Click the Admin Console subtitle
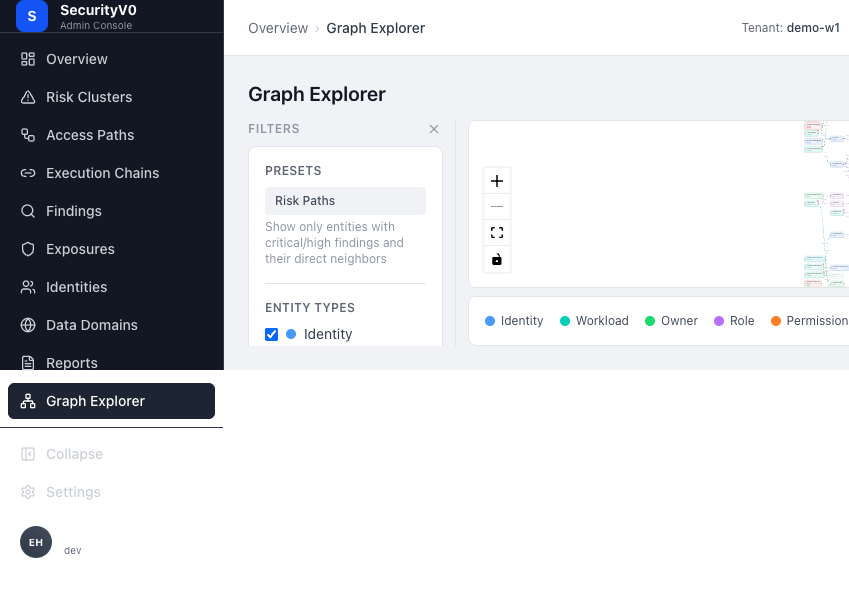The image size is (849, 605). pyautogui.click(x=96, y=25)
